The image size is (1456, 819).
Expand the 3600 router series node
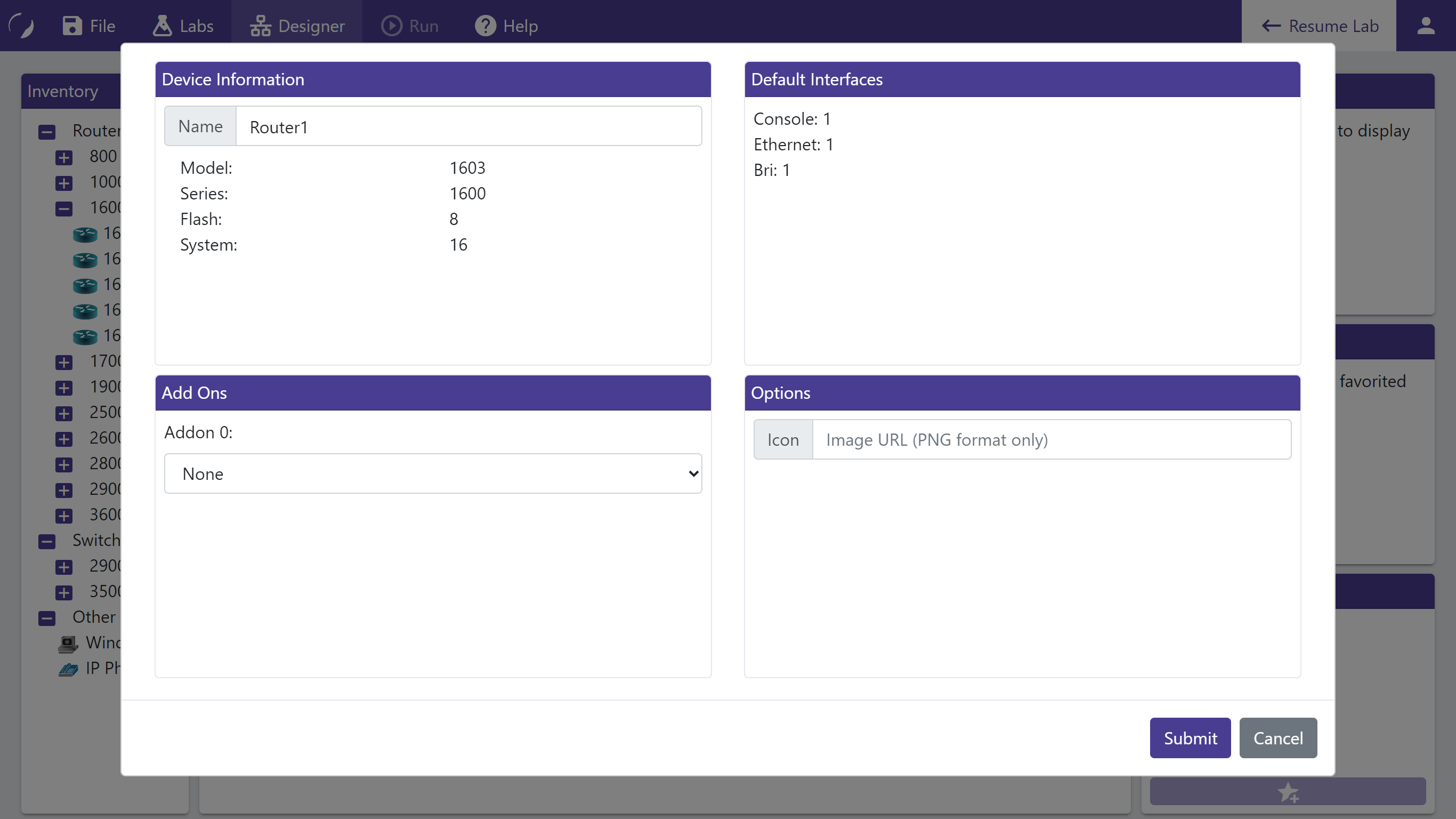pos(64,516)
